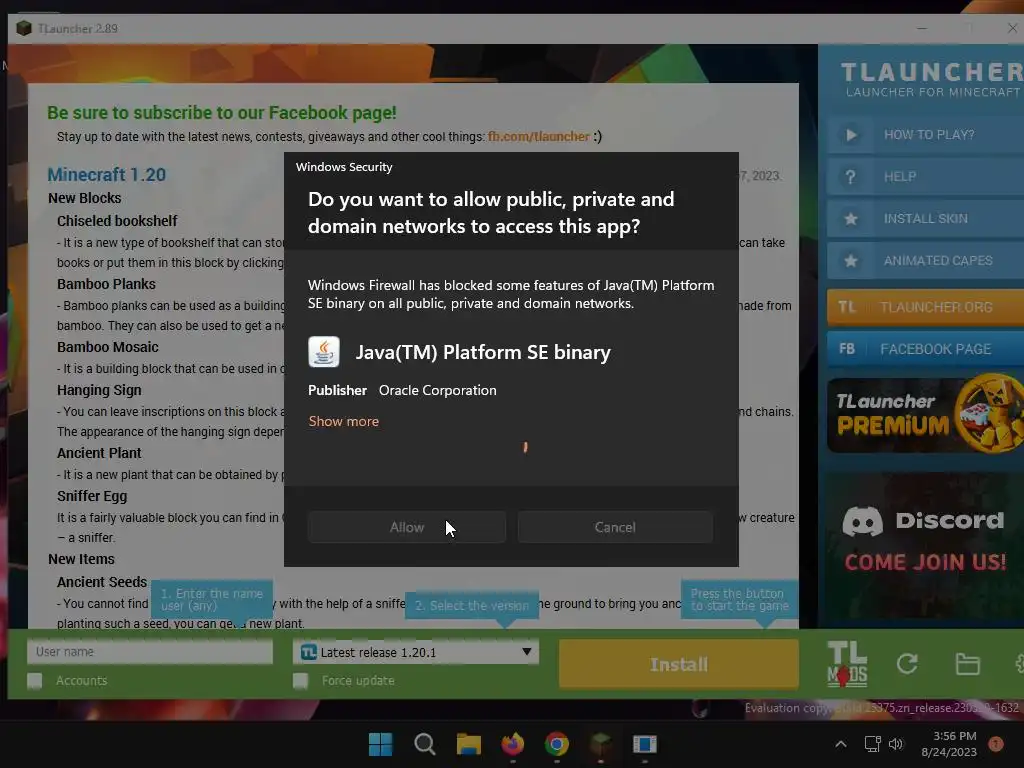Open volume speaker tray icon
The height and width of the screenshot is (768, 1024).
click(896, 744)
